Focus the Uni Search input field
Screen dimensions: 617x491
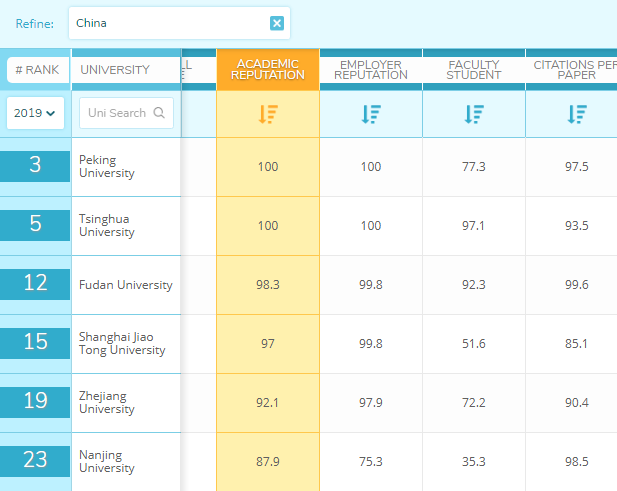(x=126, y=113)
